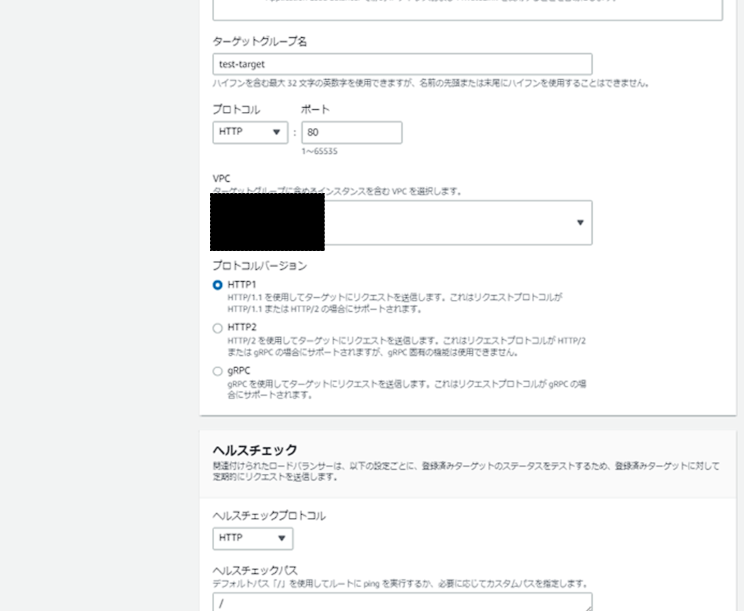
Task: Click the ヘルスチェック section heading
Action: point(255,450)
